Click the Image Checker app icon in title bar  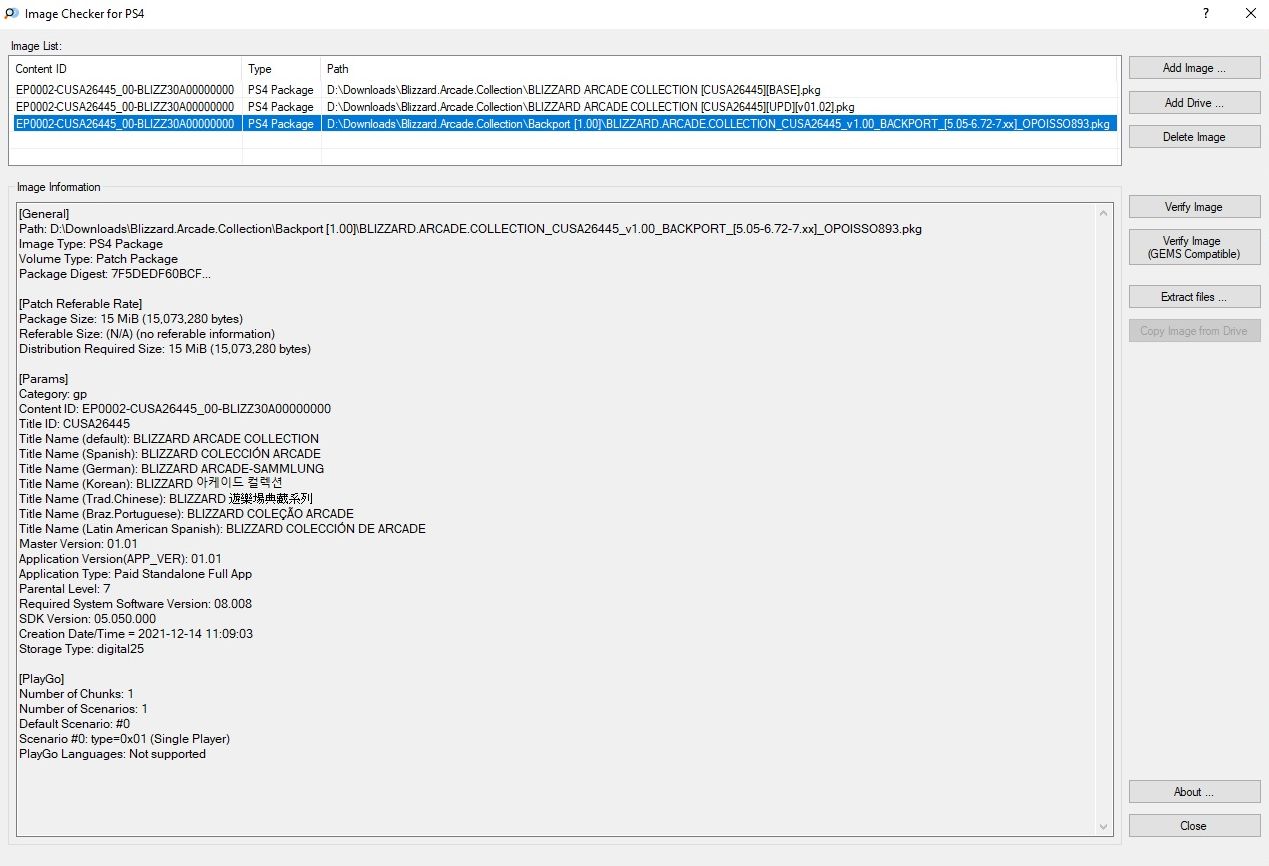(12, 14)
